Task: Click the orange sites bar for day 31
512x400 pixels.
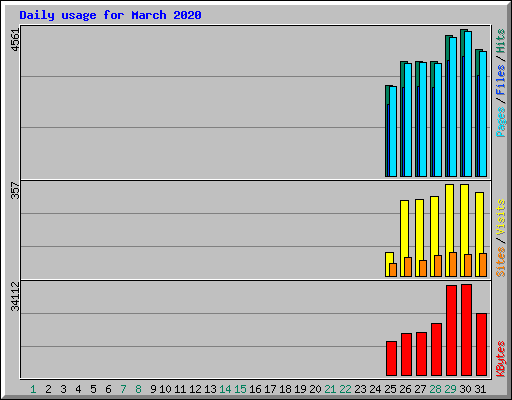Action: click(483, 265)
